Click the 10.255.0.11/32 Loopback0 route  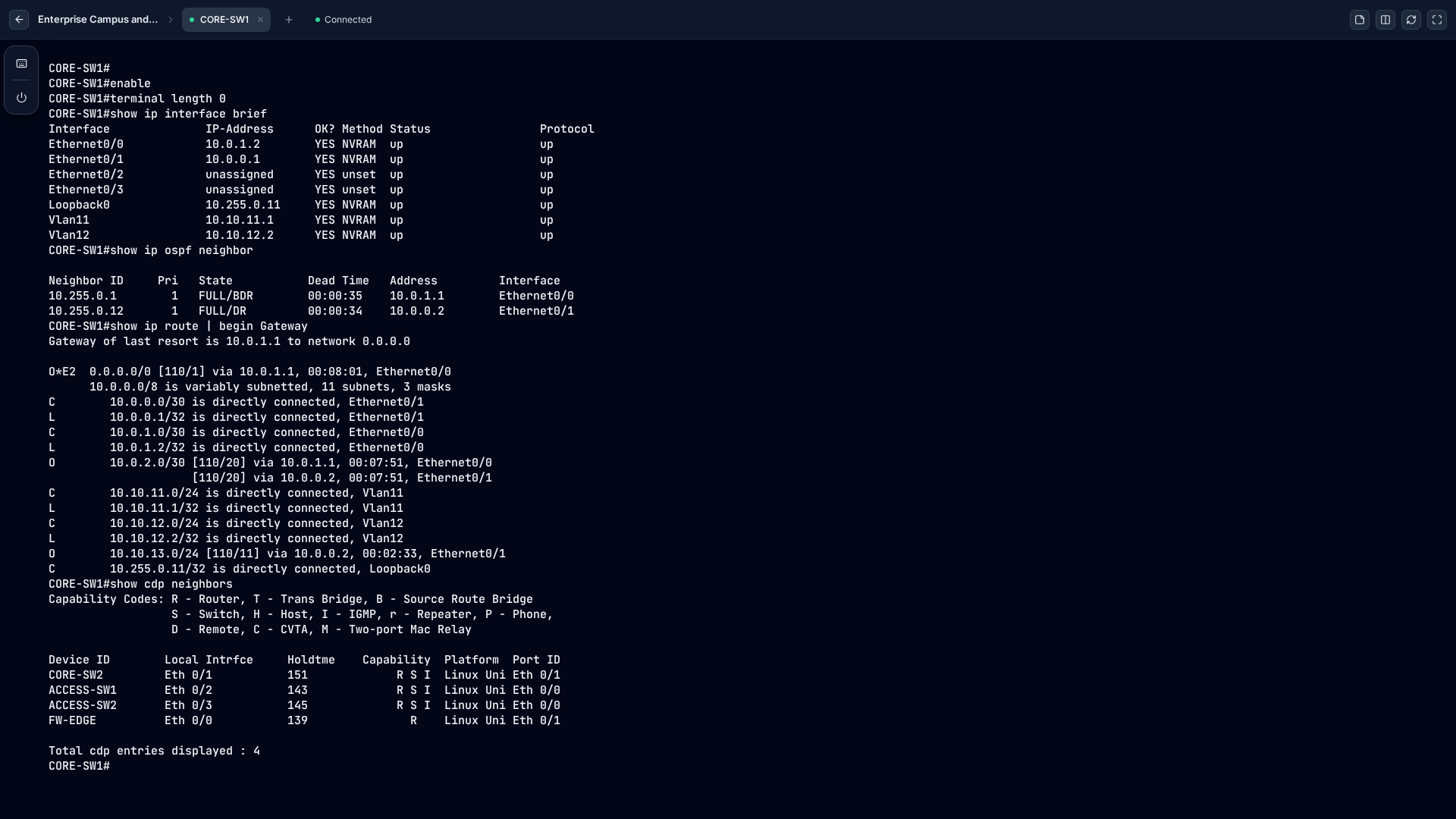pos(240,569)
